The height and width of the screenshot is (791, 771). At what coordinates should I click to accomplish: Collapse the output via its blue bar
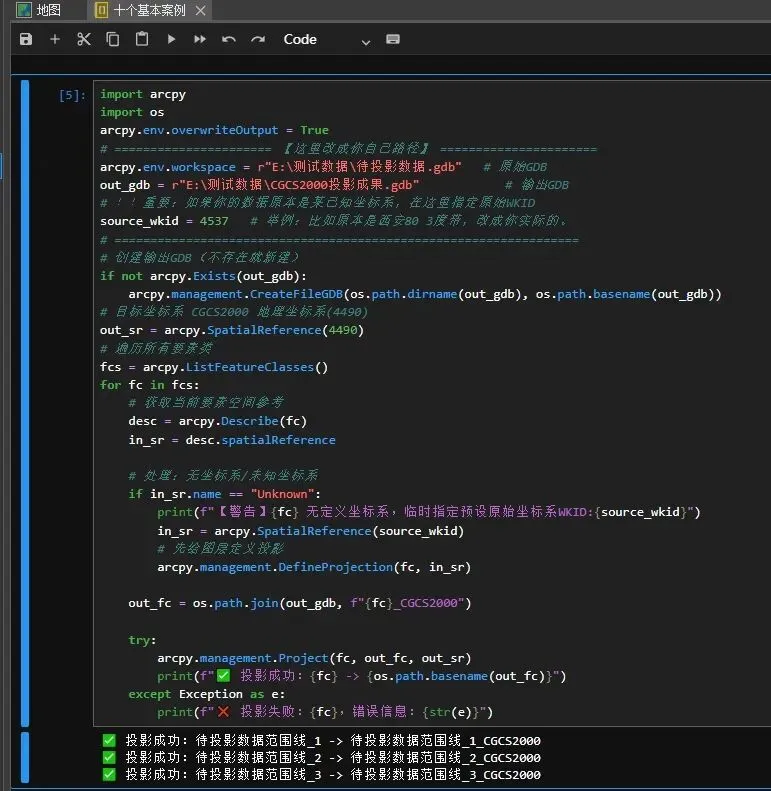pyautogui.click(x=25, y=757)
